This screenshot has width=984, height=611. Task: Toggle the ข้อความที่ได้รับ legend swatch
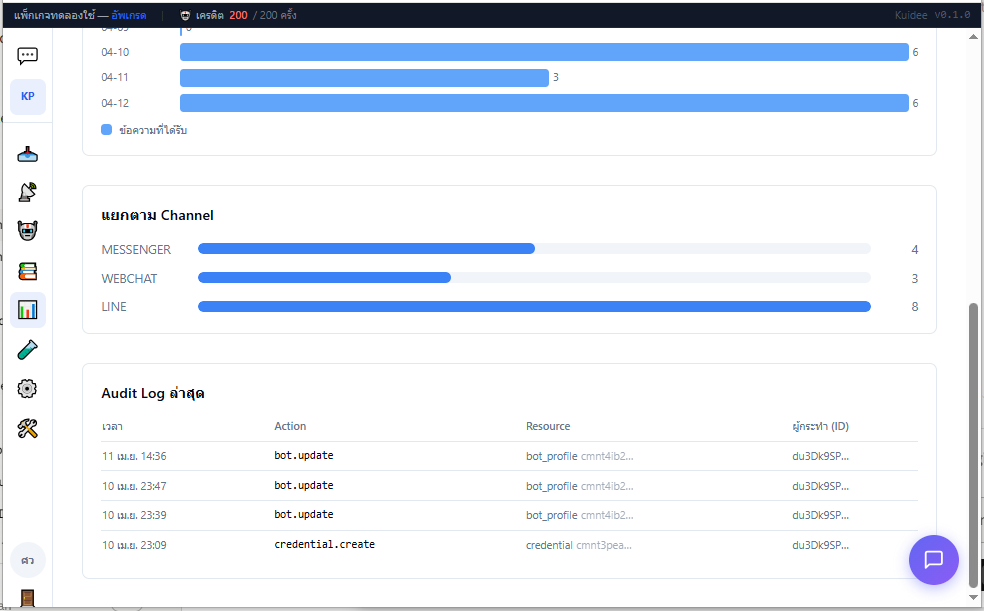pyautogui.click(x=107, y=130)
